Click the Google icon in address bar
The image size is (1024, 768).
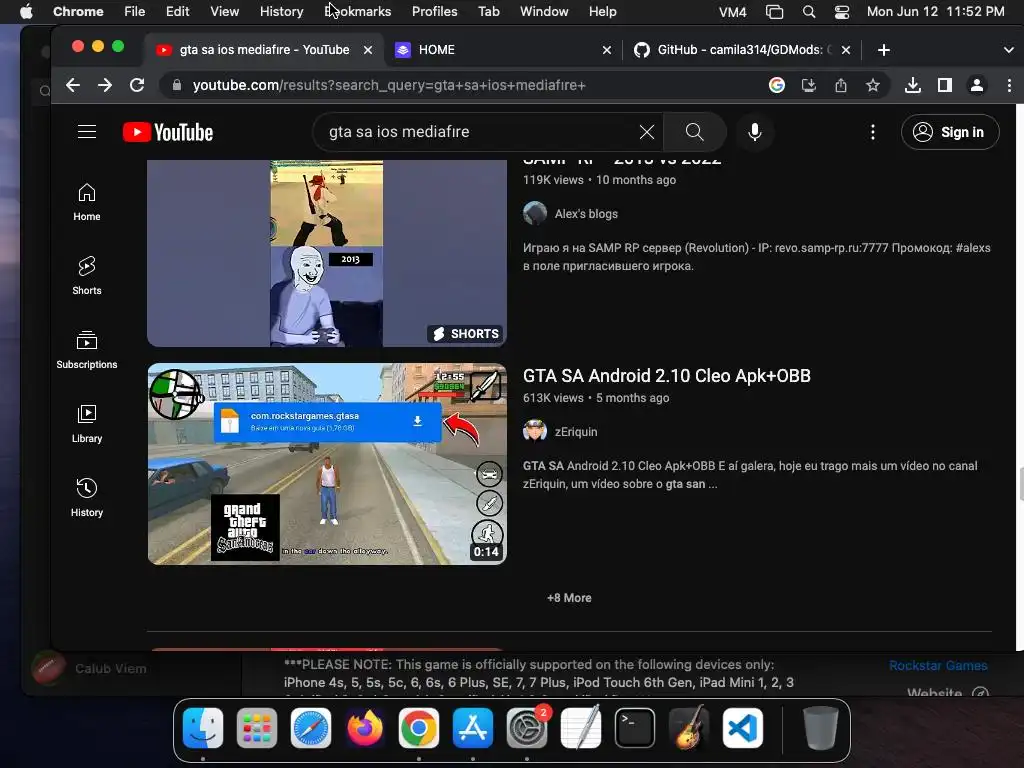click(x=776, y=85)
